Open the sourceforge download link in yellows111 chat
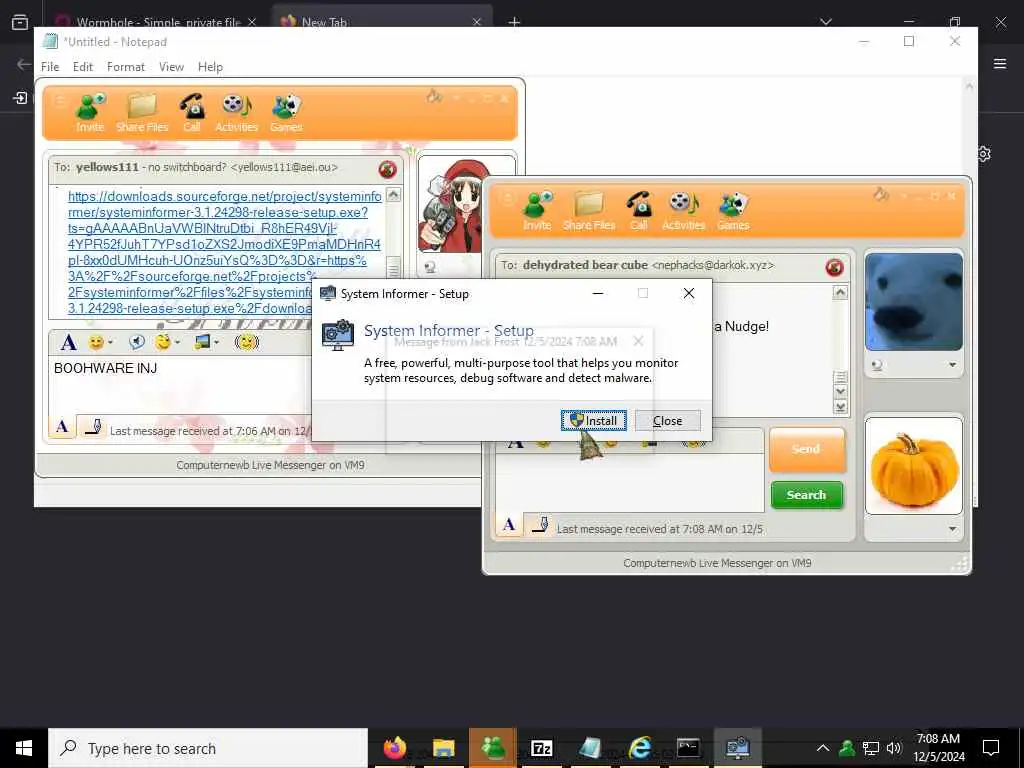This screenshot has width=1024, height=768. 224,252
